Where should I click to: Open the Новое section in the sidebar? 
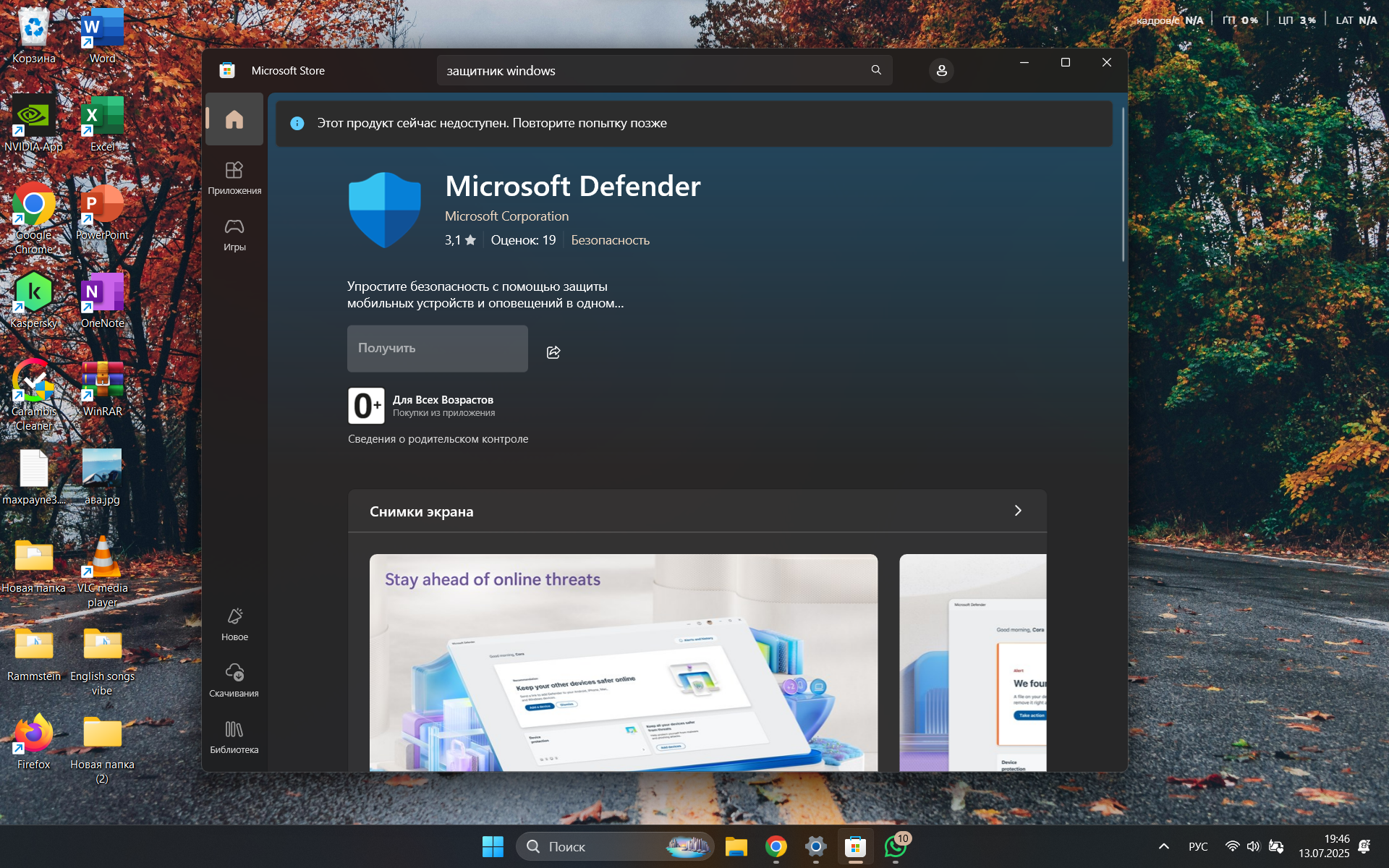tap(234, 624)
